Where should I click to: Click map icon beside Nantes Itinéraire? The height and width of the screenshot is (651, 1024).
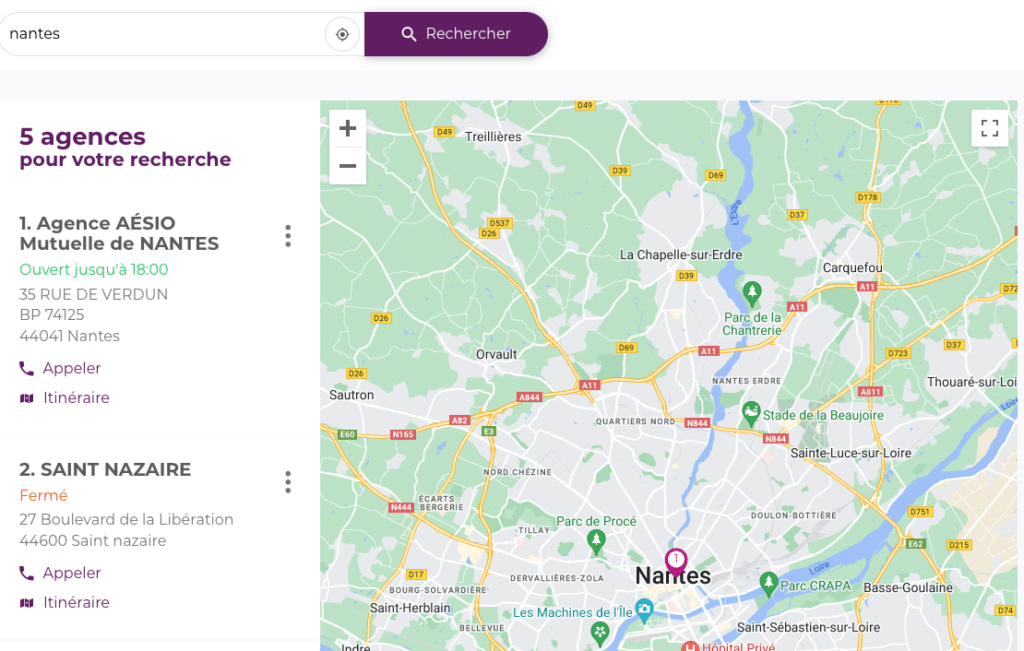click(27, 398)
